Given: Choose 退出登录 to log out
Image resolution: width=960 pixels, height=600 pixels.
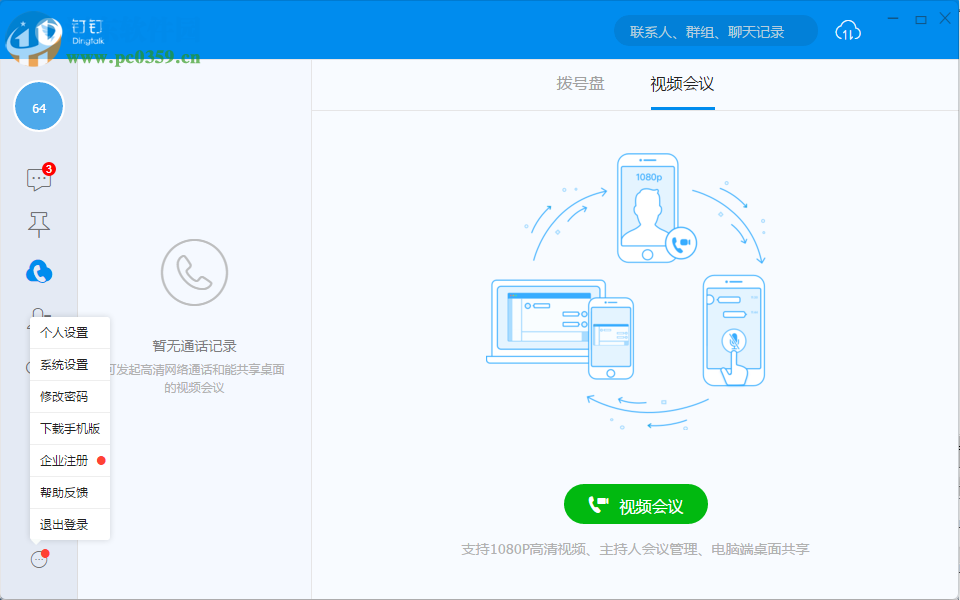Looking at the screenshot, I should tap(70, 525).
